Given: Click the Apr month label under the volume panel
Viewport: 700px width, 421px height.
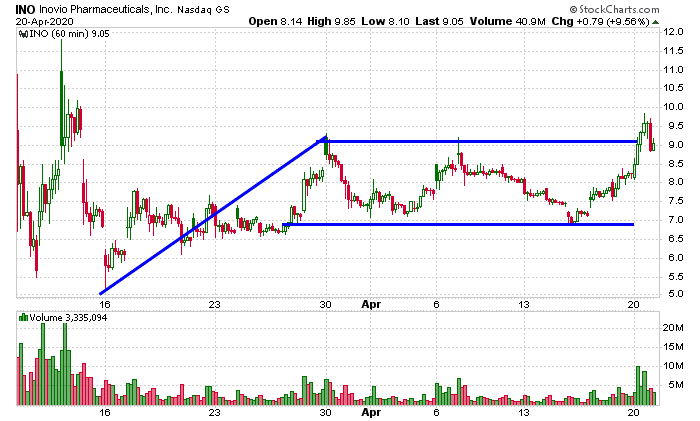Looking at the screenshot, I should tap(371, 413).
